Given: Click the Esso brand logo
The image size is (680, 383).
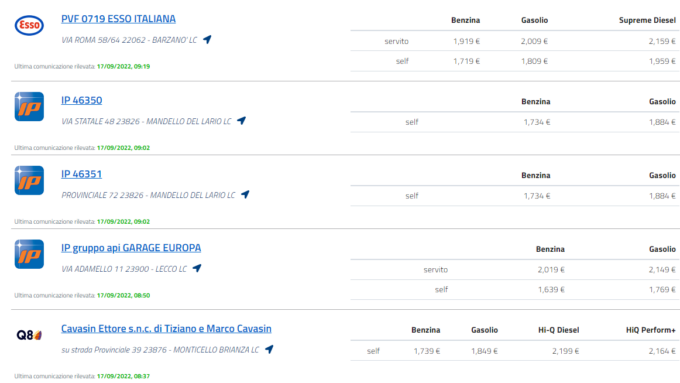Looking at the screenshot, I should click(x=29, y=25).
